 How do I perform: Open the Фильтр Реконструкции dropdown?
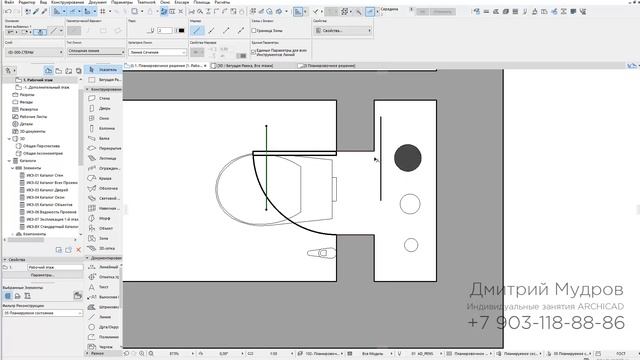[43, 313]
